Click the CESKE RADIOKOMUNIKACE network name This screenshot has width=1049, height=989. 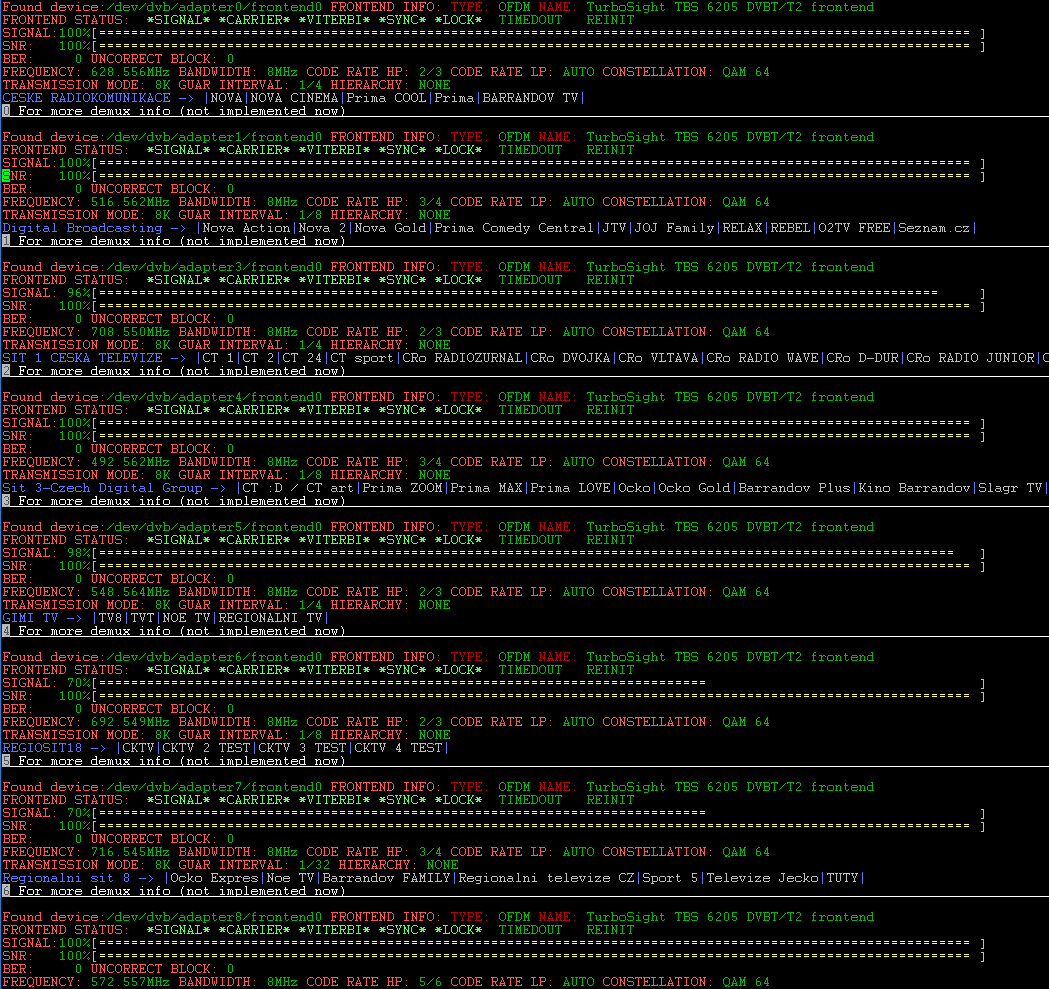tap(86, 98)
